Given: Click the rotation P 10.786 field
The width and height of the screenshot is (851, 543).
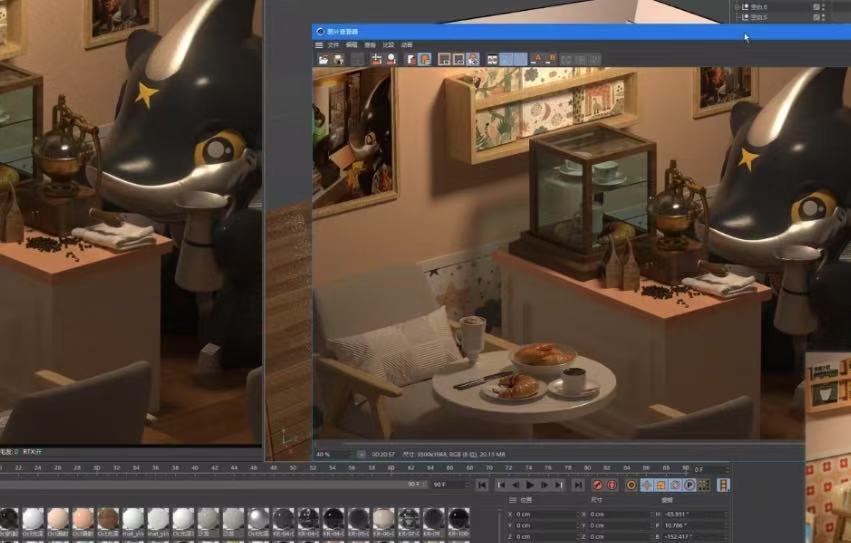Looking at the screenshot, I should point(694,526).
